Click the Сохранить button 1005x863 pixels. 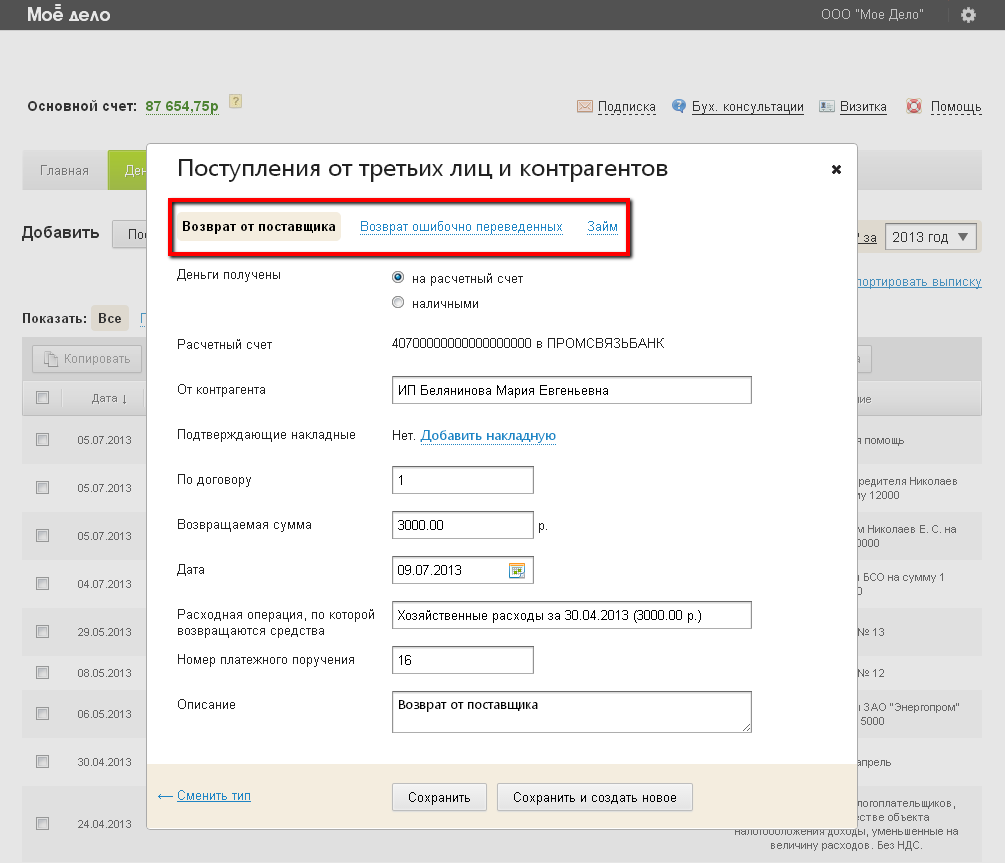tap(439, 798)
